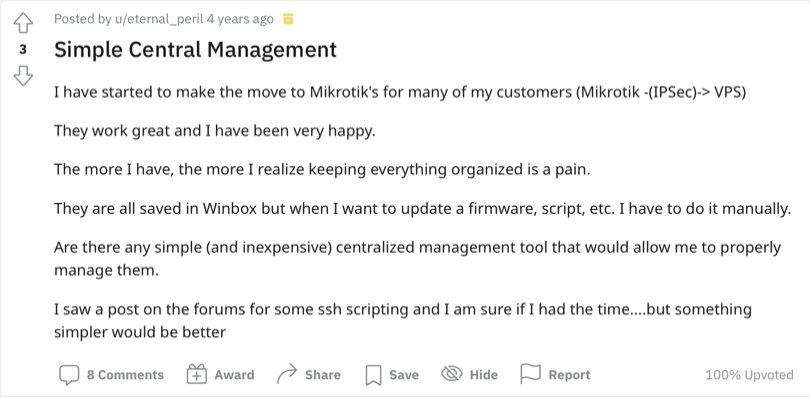Click the gift box Award icon
The height and width of the screenshot is (398, 810).
[196, 374]
